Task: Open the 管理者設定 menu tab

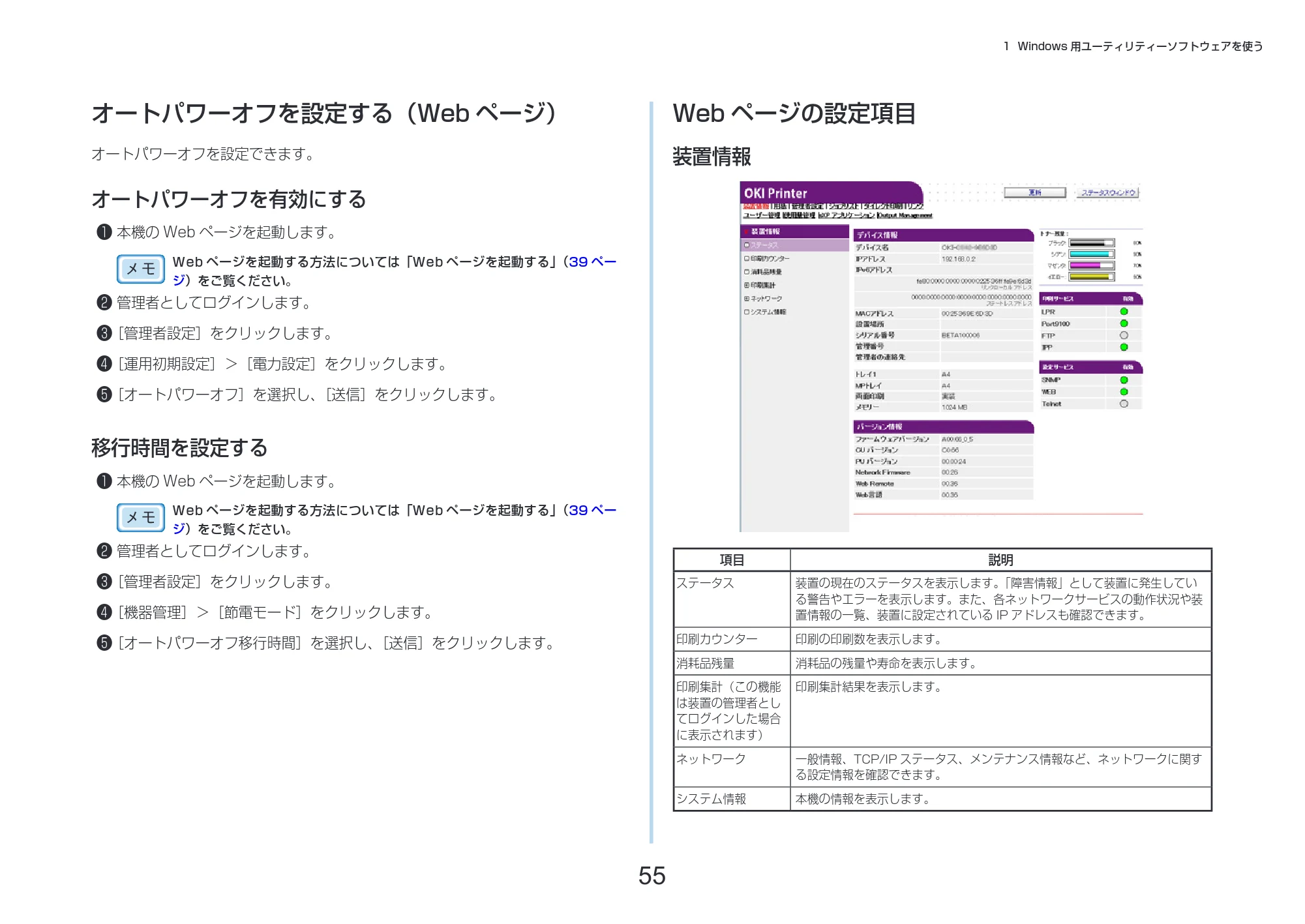Action: (x=809, y=207)
